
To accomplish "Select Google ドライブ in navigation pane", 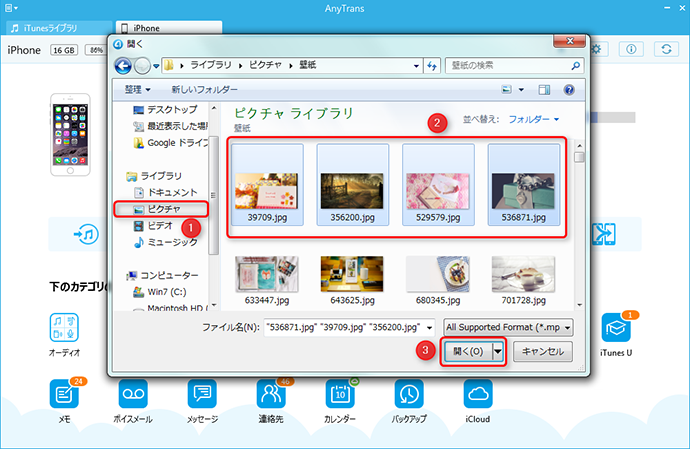I will click(171, 143).
